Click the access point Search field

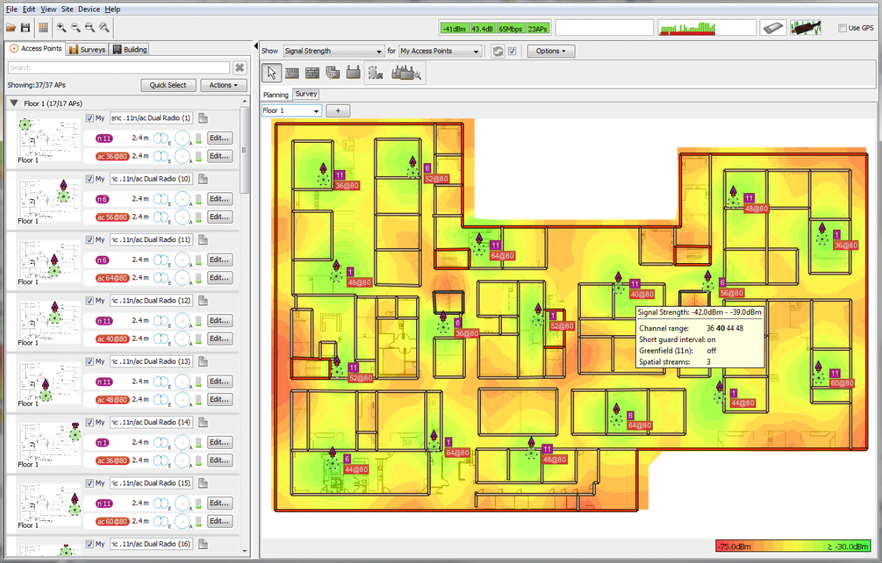pos(118,68)
